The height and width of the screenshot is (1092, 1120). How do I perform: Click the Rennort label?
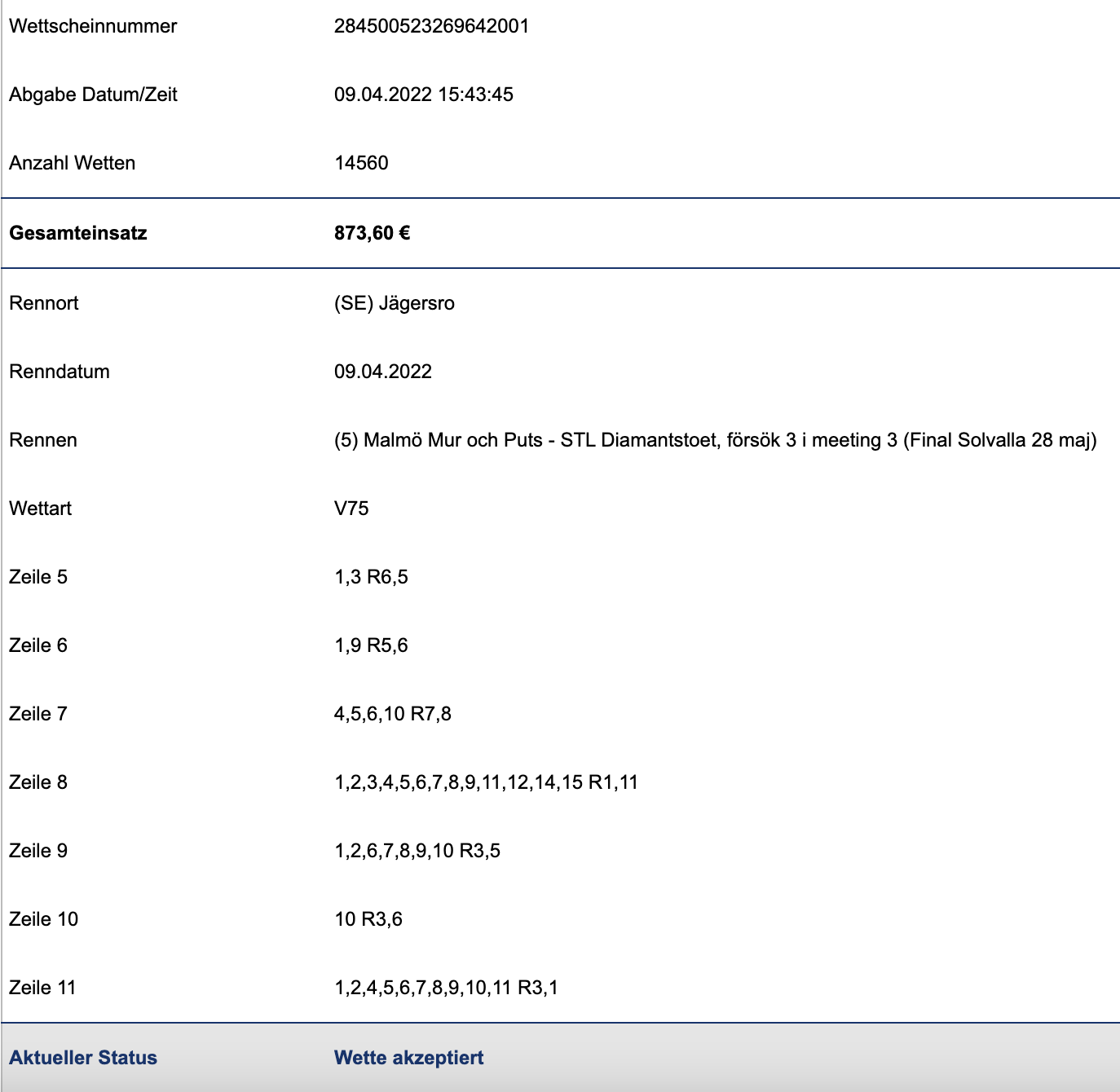point(44,303)
